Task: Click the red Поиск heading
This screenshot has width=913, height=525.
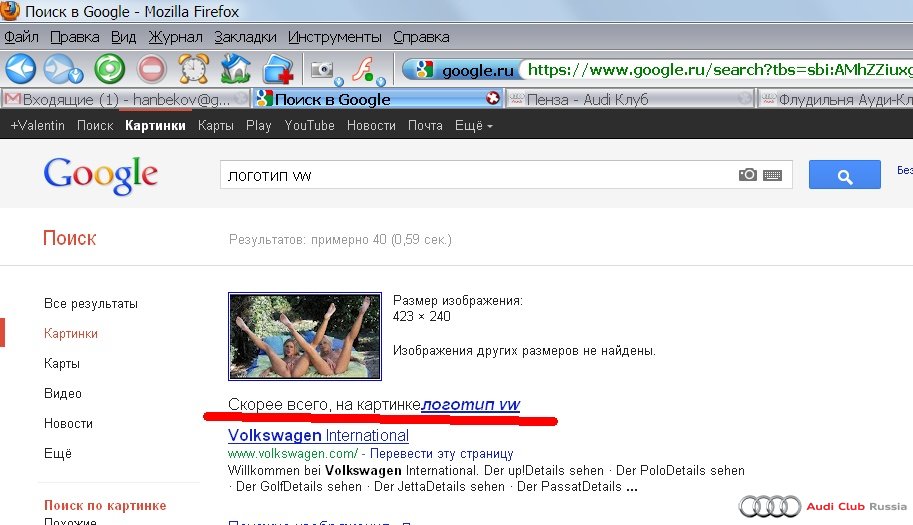Action: point(69,238)
